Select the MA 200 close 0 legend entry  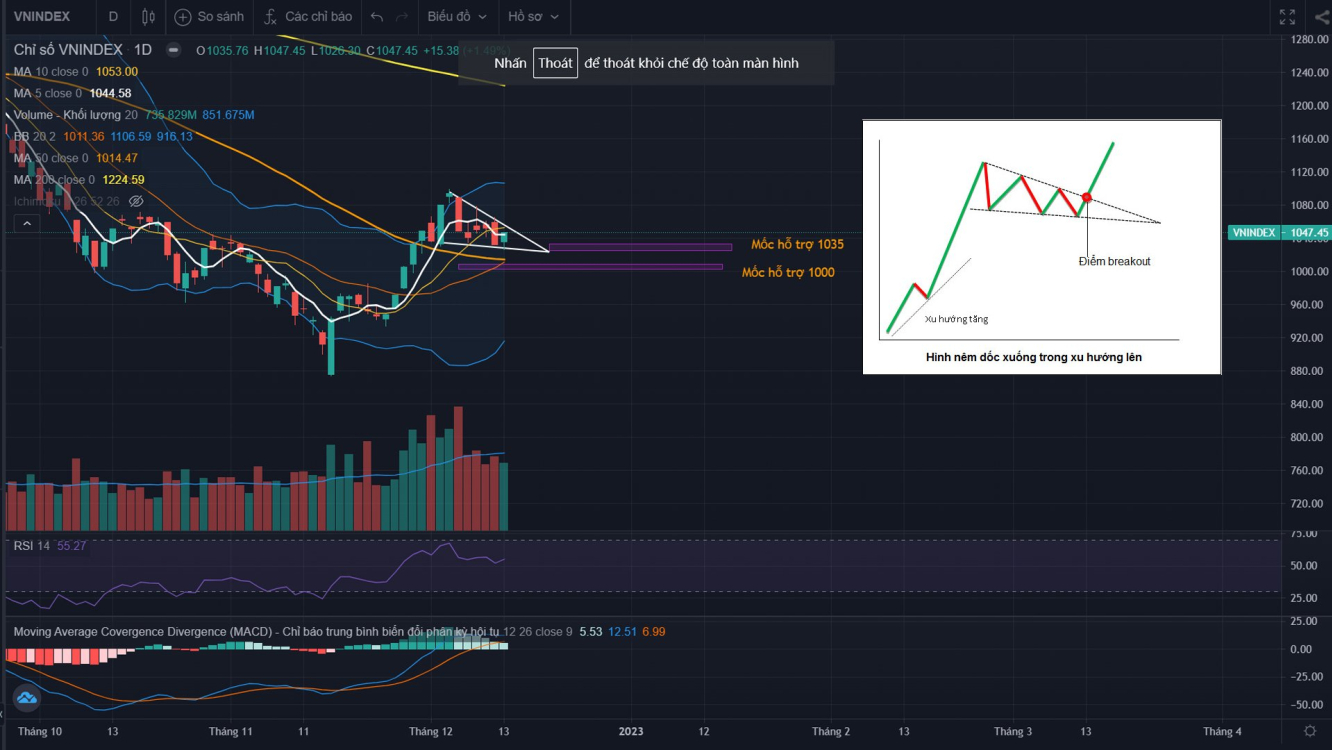(79, 180)
